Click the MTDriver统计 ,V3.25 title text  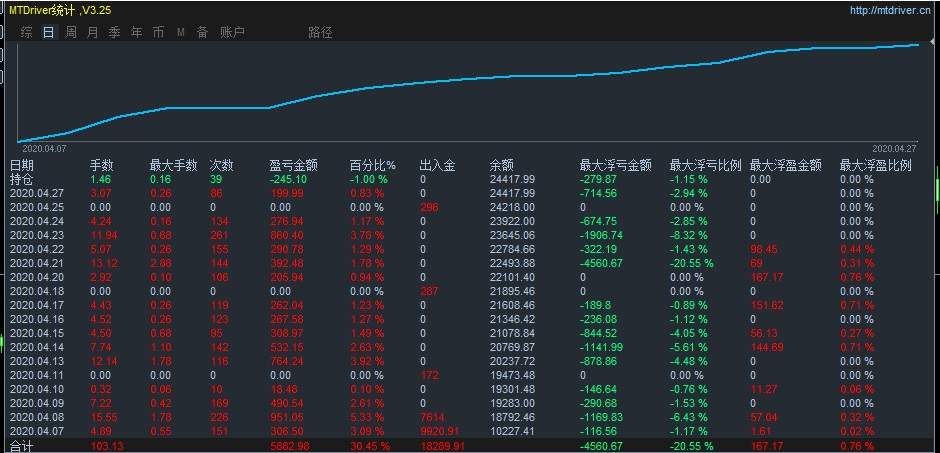(59, 10)
